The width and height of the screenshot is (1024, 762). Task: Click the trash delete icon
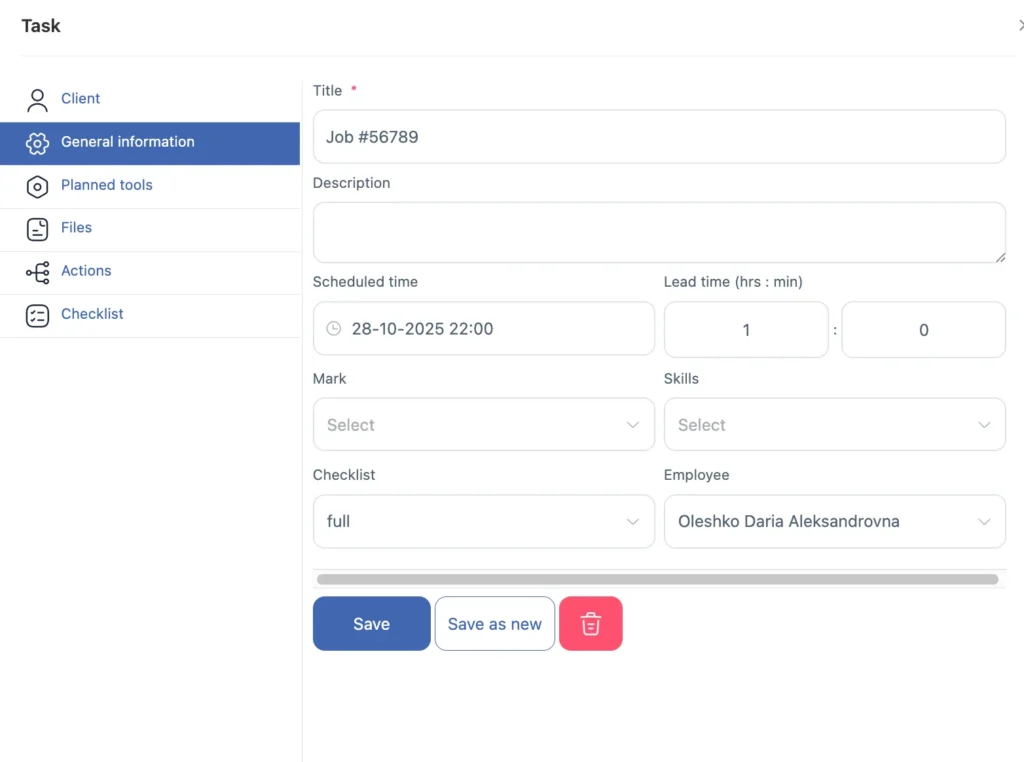[591, 623]
